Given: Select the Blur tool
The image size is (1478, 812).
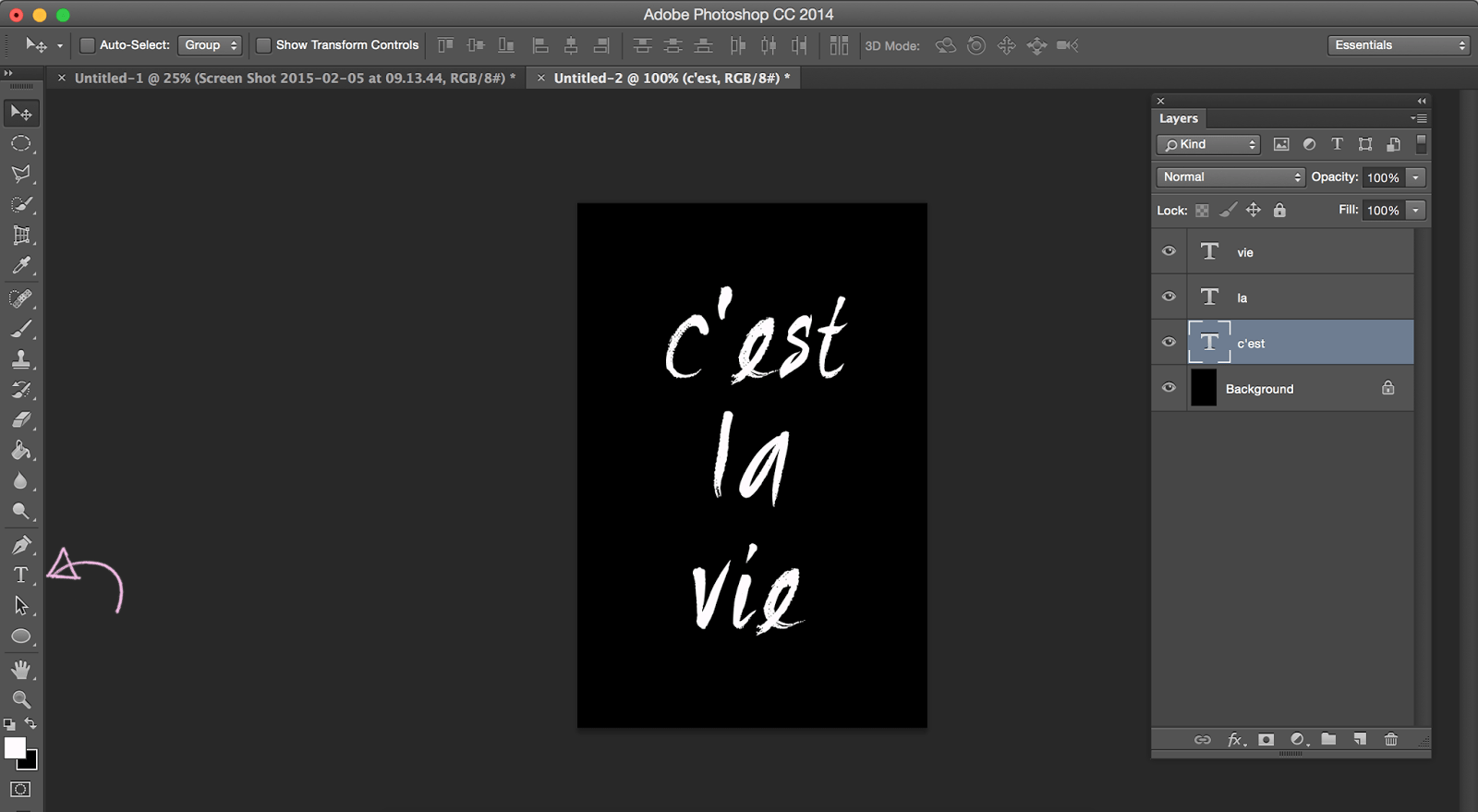Looking at the screenshot, I should click(x=21, y=481).
